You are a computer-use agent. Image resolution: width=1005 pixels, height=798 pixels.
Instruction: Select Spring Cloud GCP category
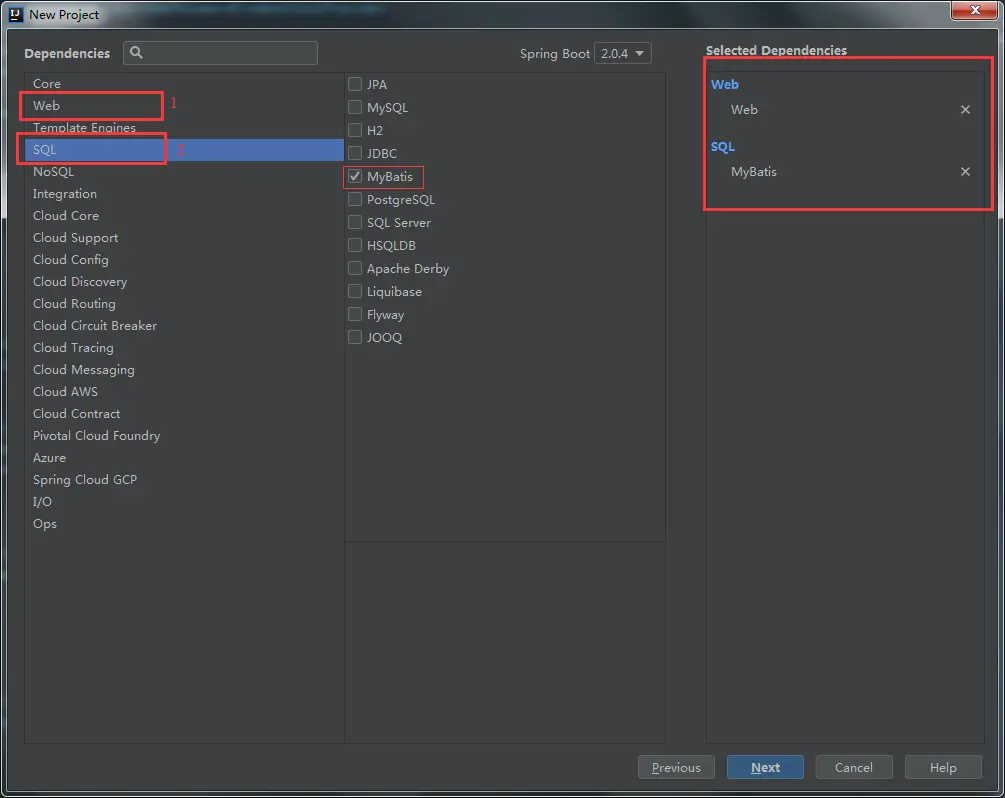[184, 479]
